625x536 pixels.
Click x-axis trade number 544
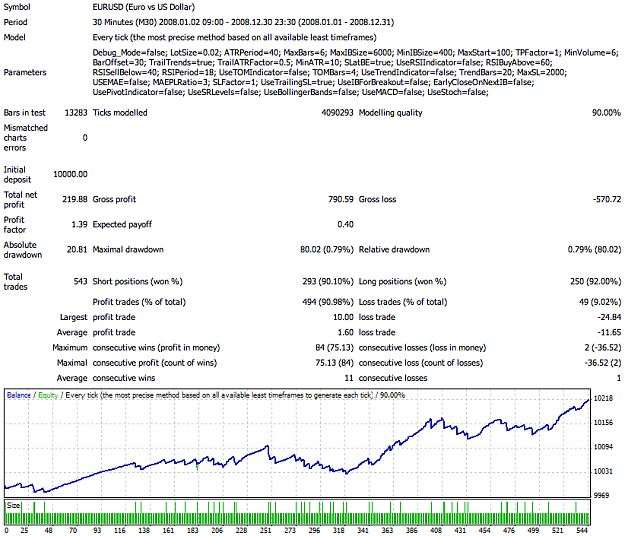click(582, 530)
